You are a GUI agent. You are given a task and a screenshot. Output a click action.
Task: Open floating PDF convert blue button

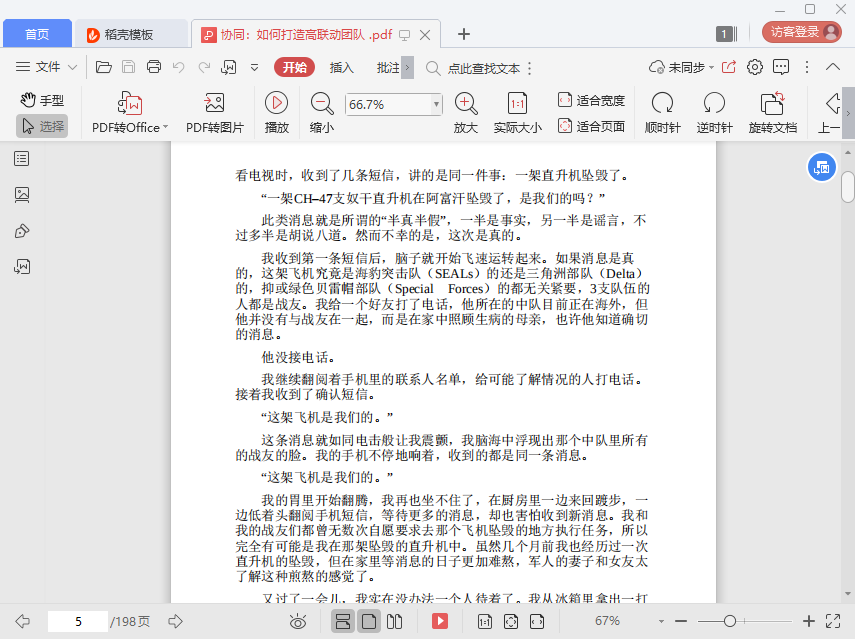822,167
